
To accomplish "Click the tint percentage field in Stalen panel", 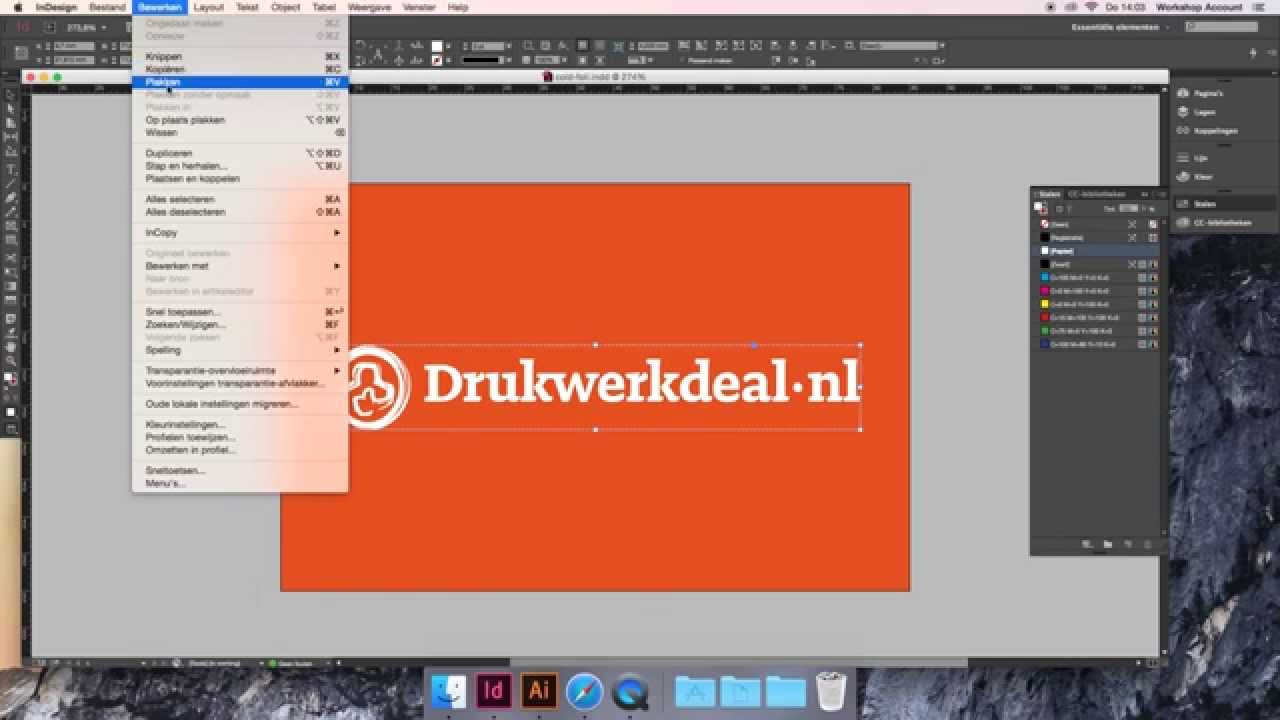I will 1127,208.
